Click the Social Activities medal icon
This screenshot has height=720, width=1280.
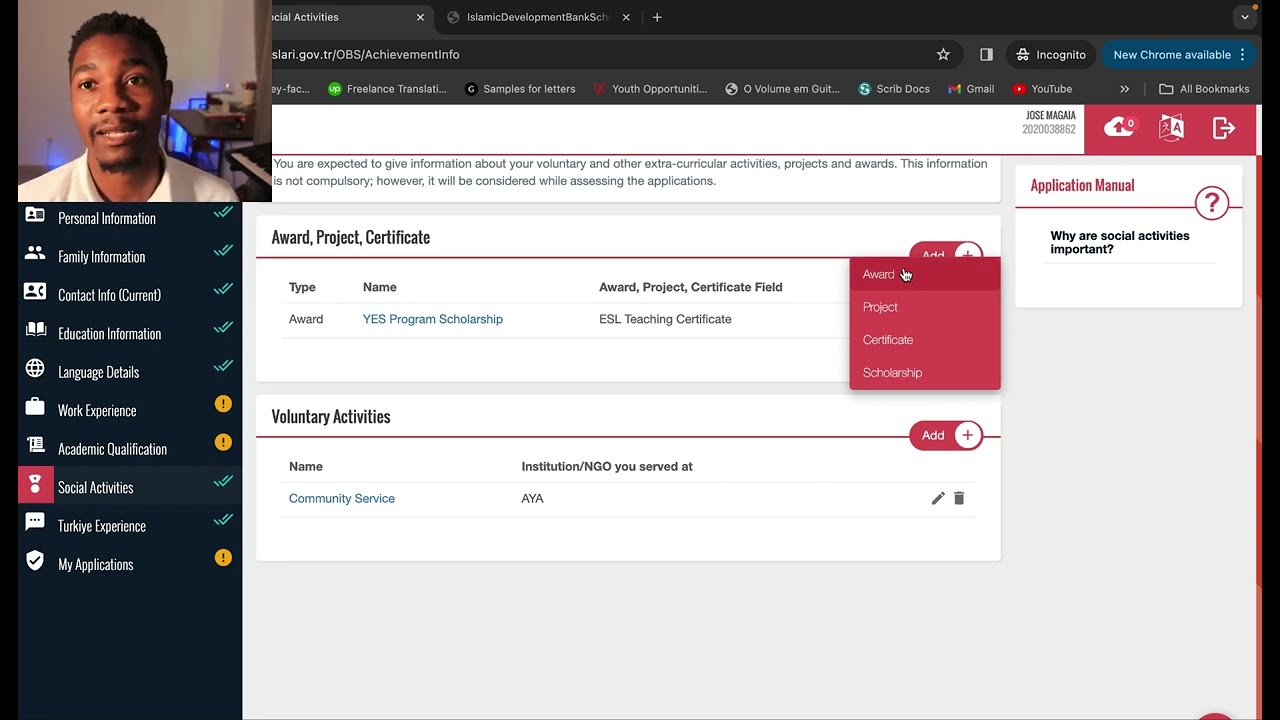pos(35,484)
